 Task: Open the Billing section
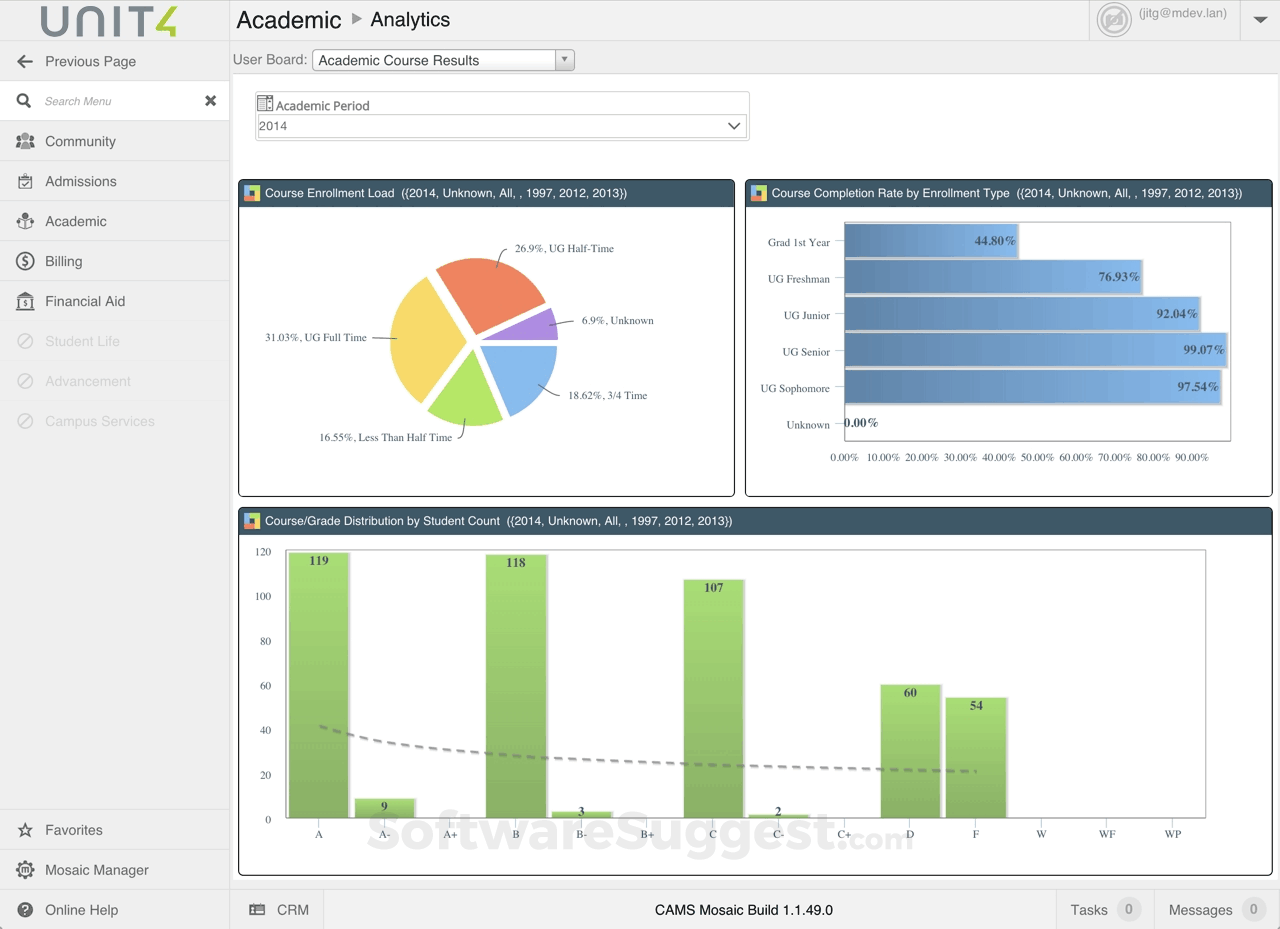coord(24,261)
